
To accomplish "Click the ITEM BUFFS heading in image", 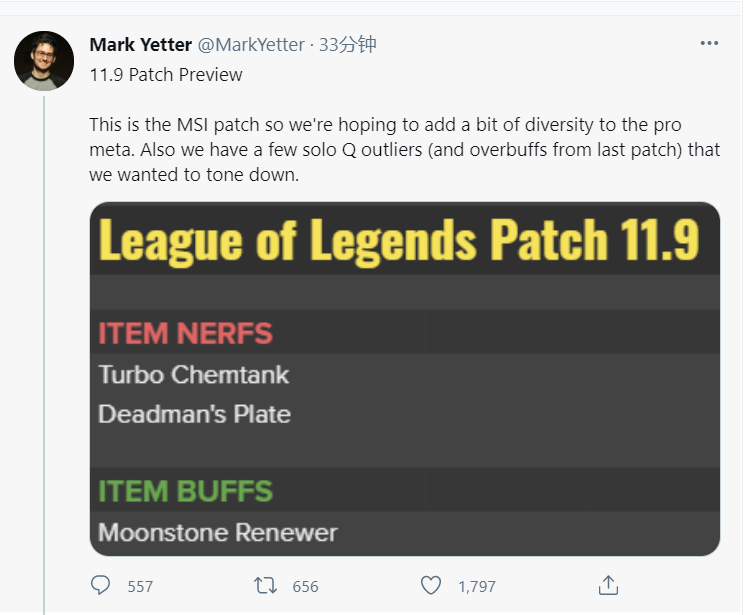I will pyautogui.click(x=185, y=491).
